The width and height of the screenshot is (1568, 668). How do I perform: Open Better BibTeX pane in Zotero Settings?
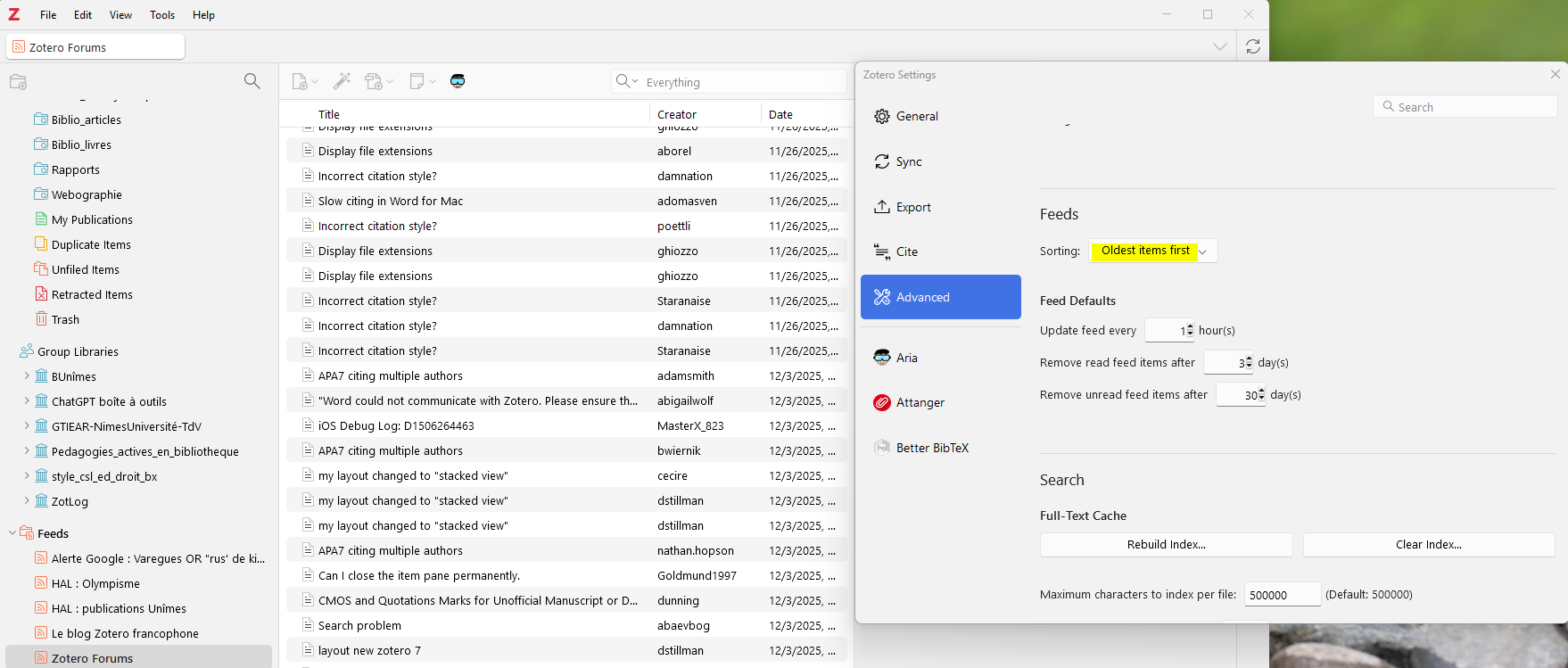tap(941, 448)
